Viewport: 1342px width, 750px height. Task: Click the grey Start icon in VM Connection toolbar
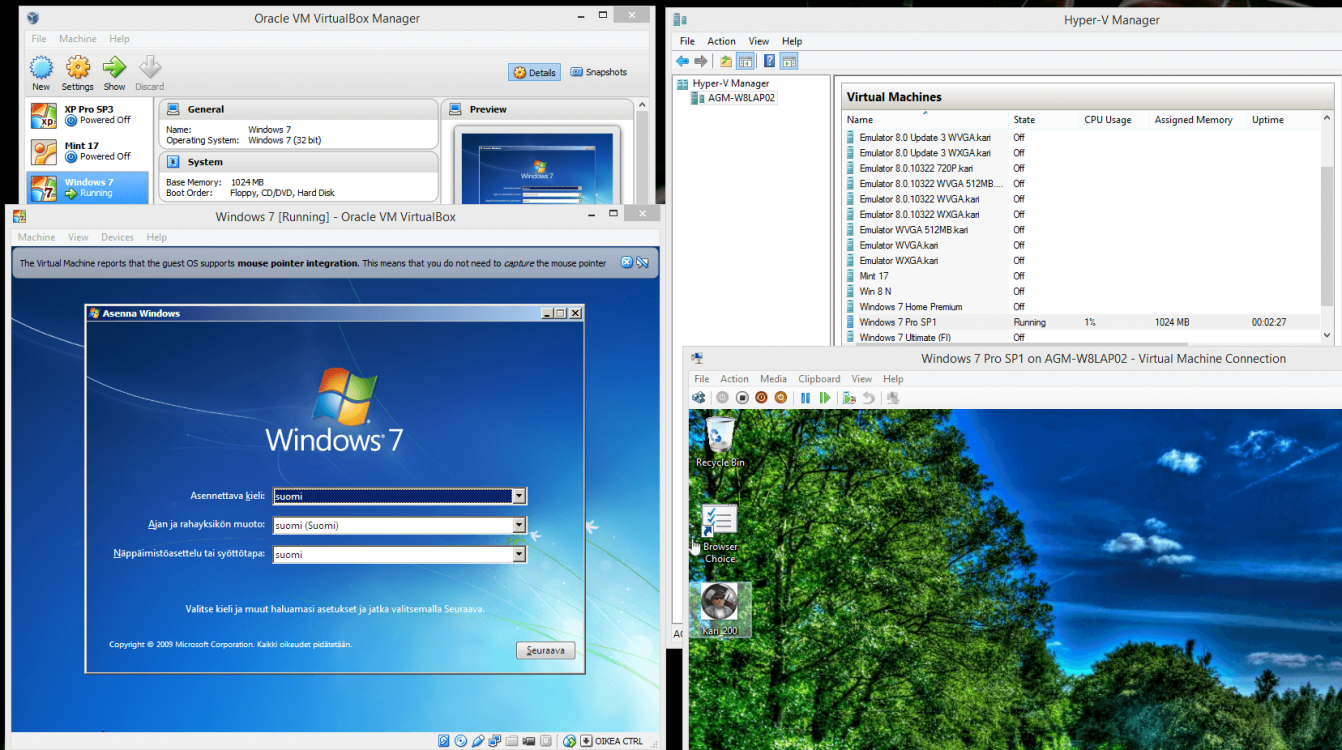[x=722, y=398]
